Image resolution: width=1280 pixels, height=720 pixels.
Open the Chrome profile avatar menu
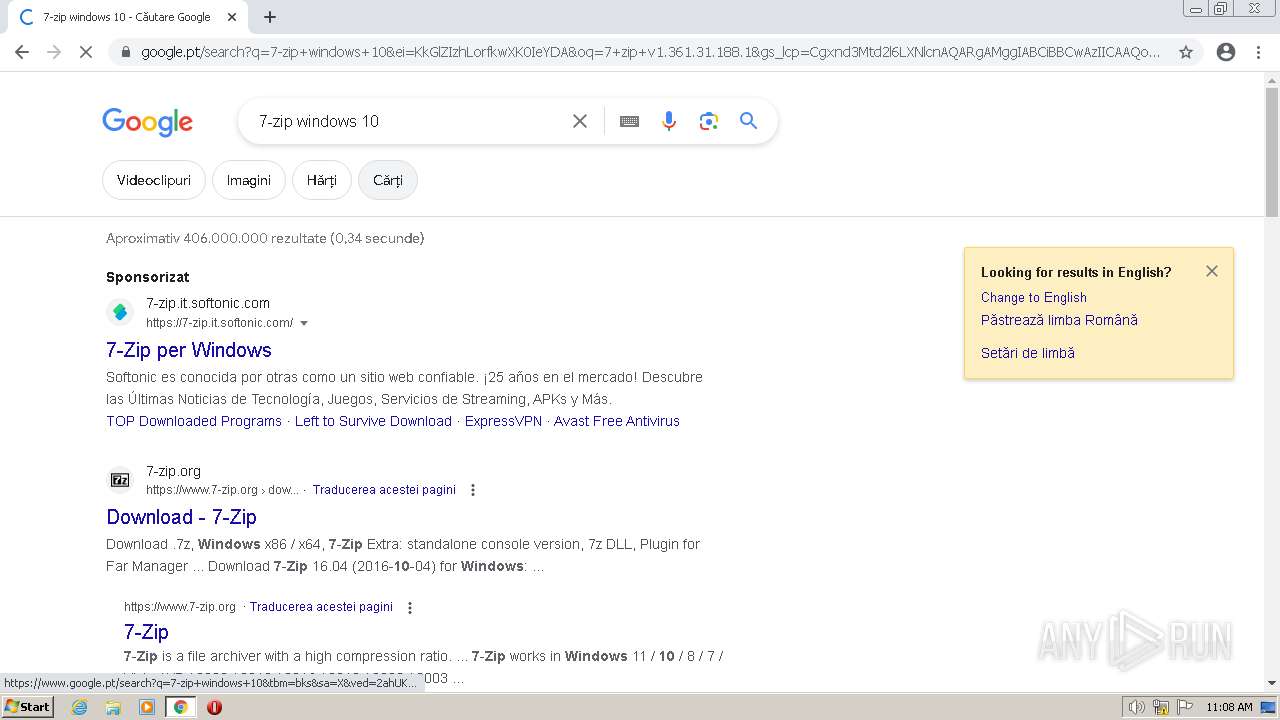1226,52
